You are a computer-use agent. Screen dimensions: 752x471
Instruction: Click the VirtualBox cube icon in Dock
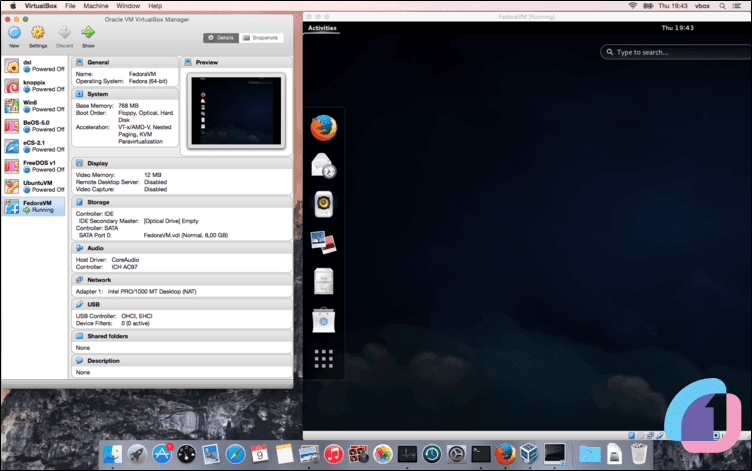click(x=529, y=454)
